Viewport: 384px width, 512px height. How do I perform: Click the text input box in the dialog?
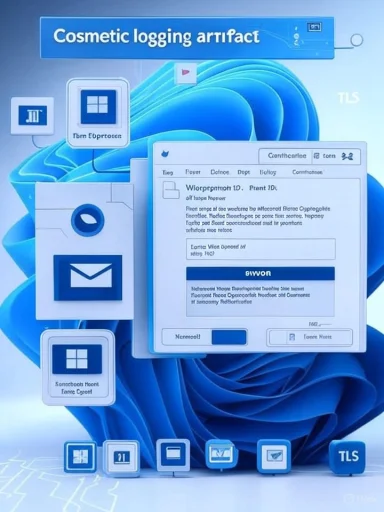261,249
